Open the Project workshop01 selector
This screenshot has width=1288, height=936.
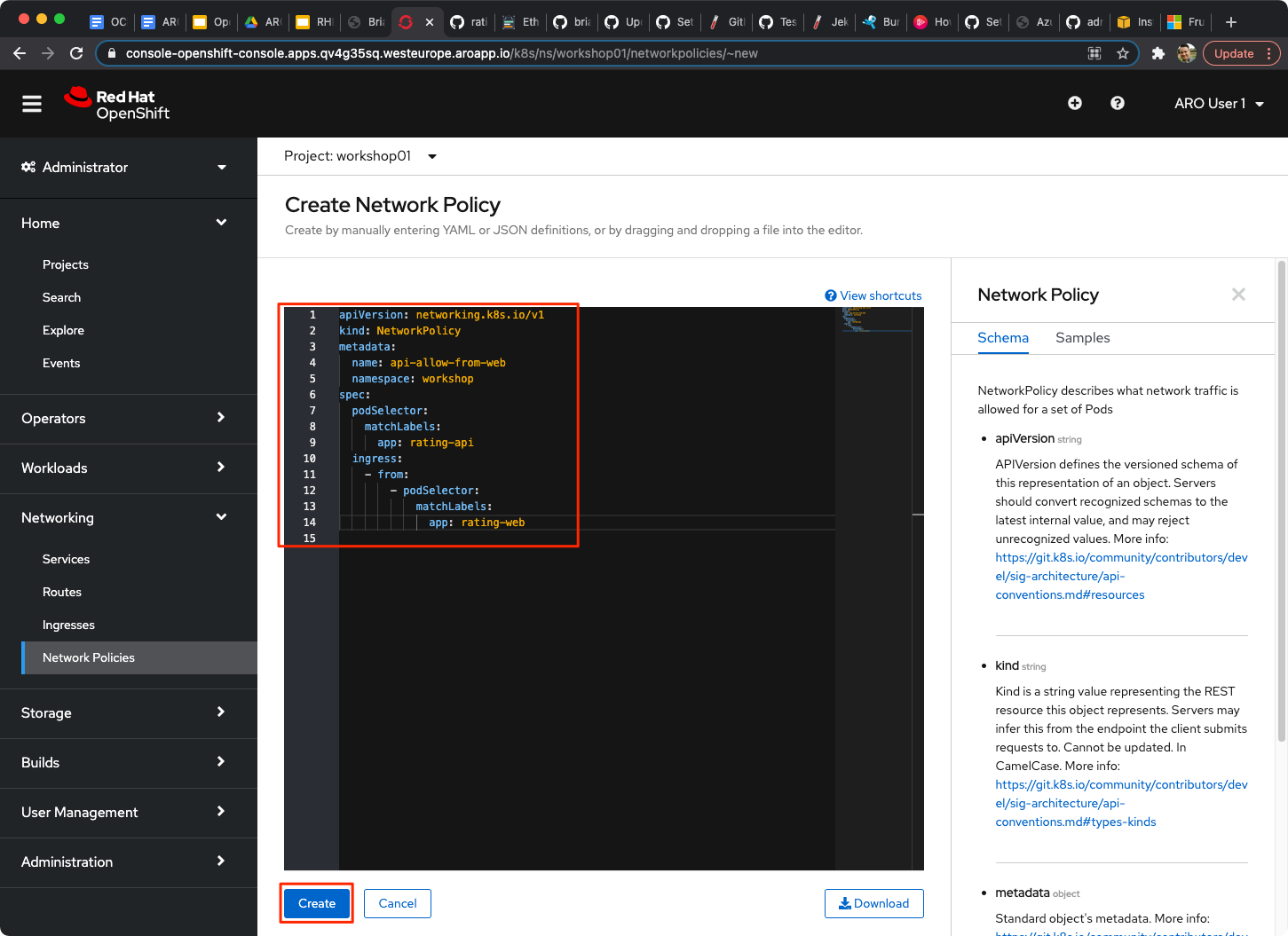point(360,156)
